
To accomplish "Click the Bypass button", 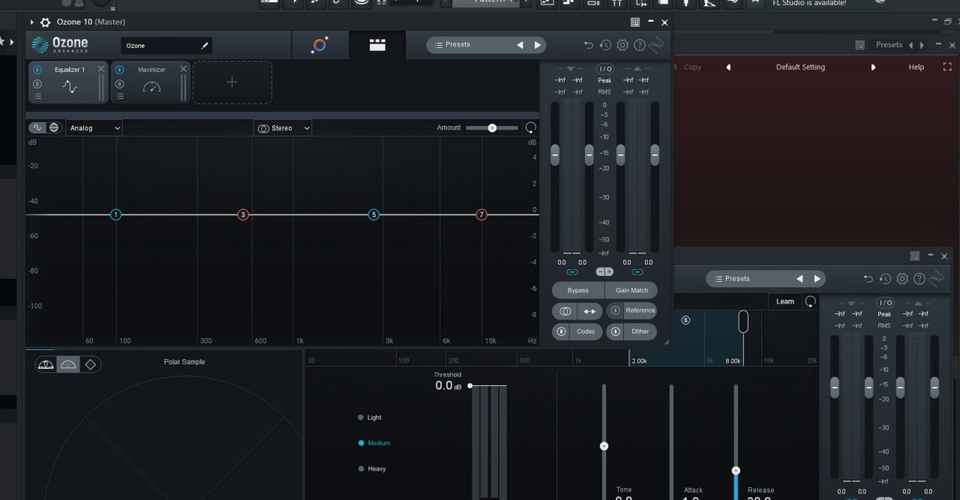I will pyautogui.click(x=578, y=290).
